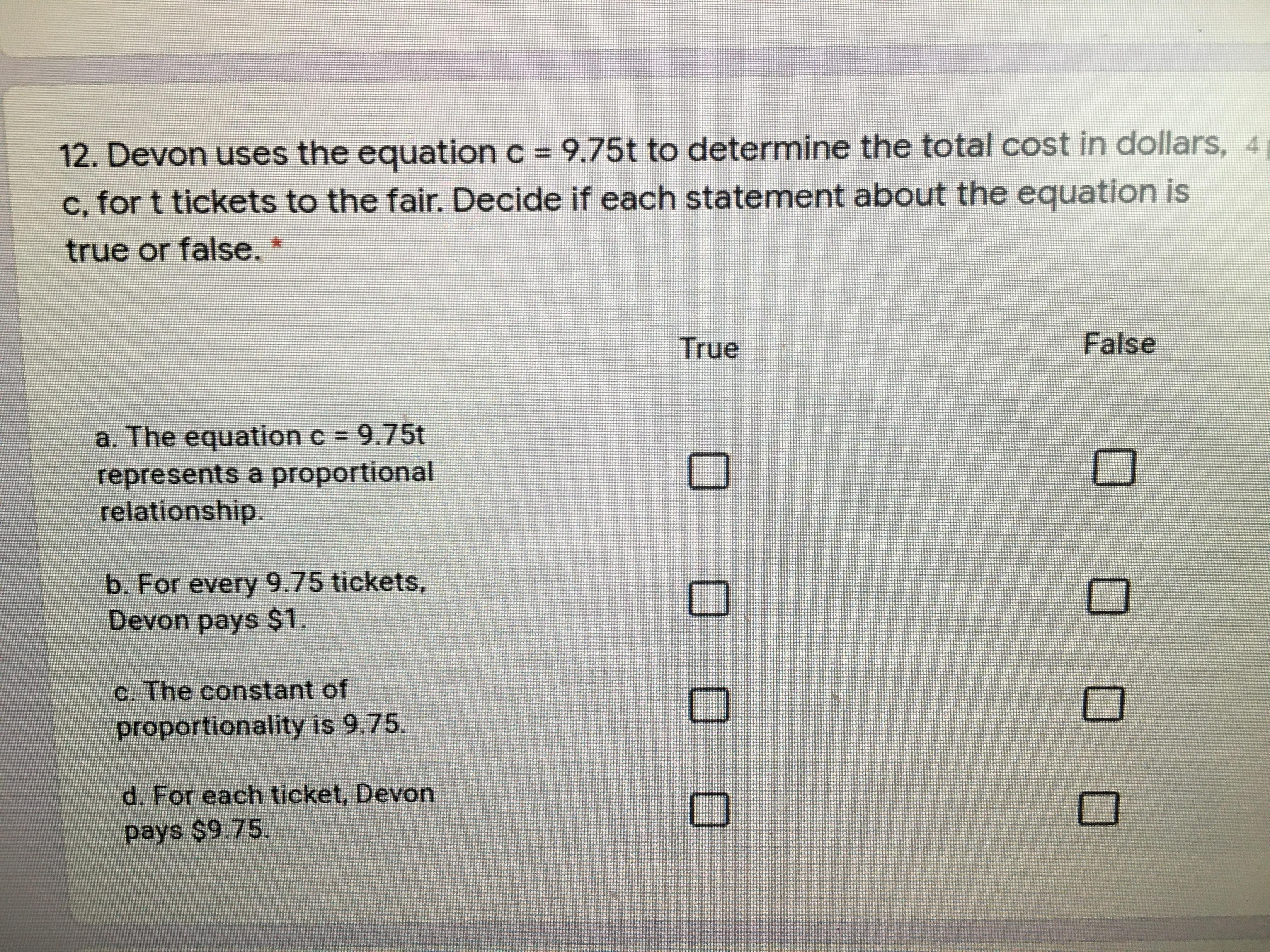Check False for statement a proportional relationship

pyautogui.click(x=1114, y=468)
